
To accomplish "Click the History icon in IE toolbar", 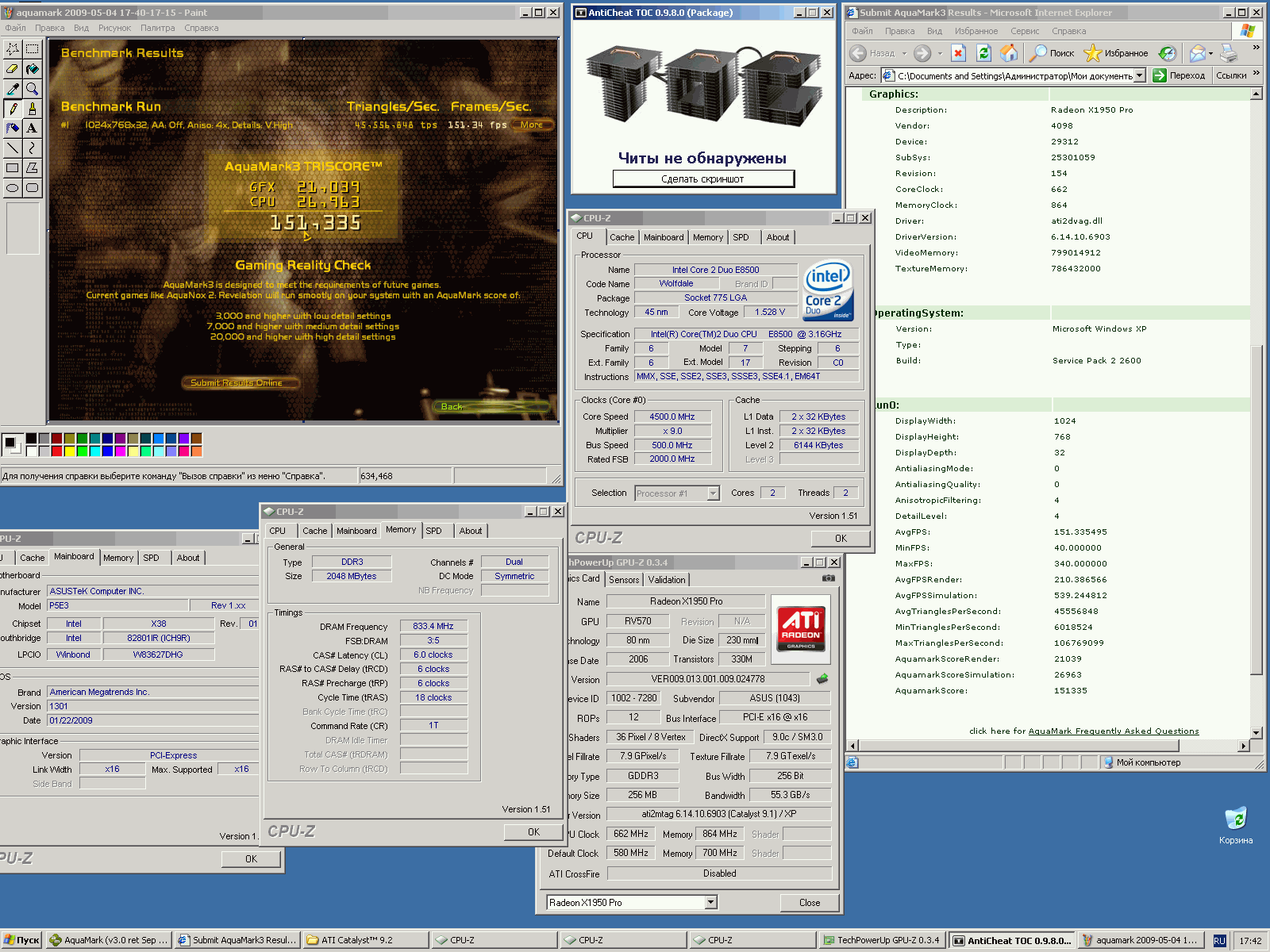I will (1167, 53).
